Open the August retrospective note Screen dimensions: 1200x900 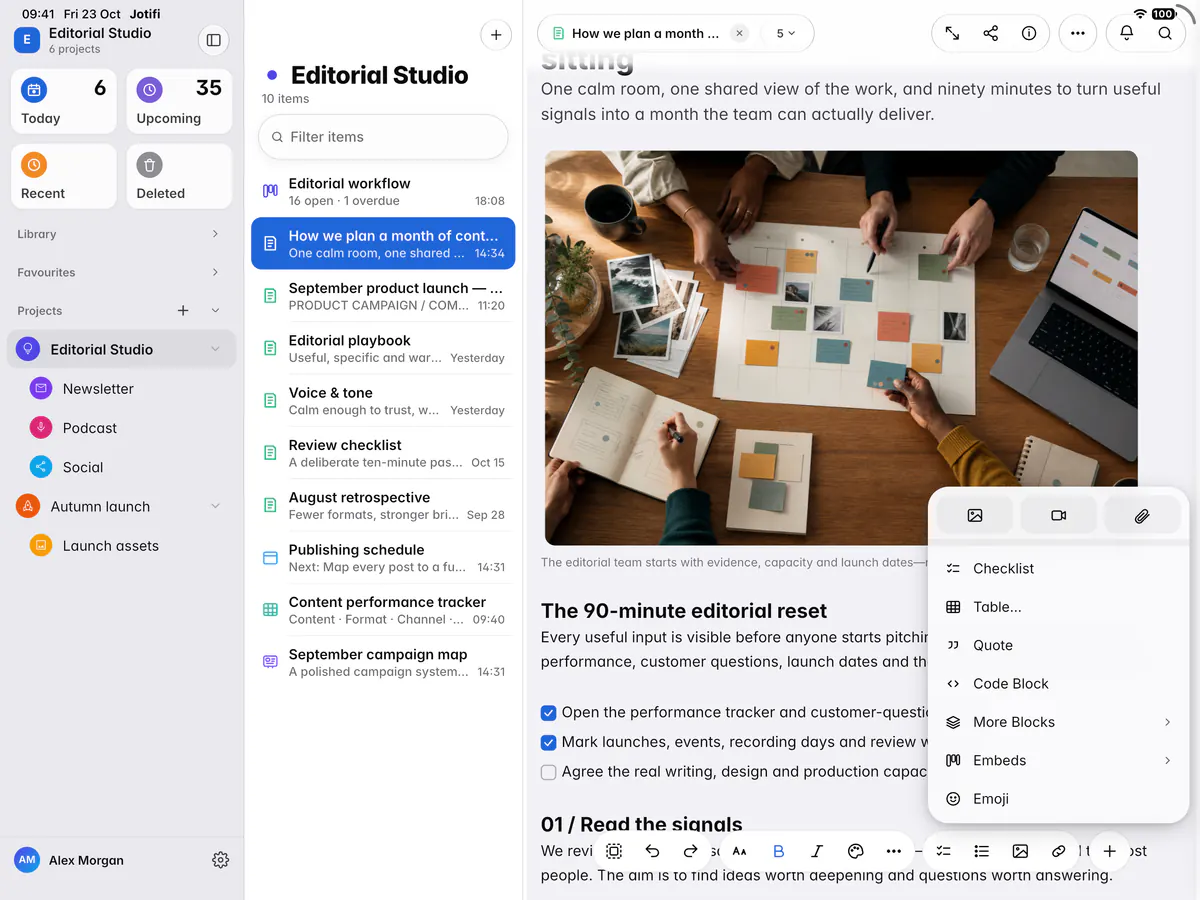(383, 505)
